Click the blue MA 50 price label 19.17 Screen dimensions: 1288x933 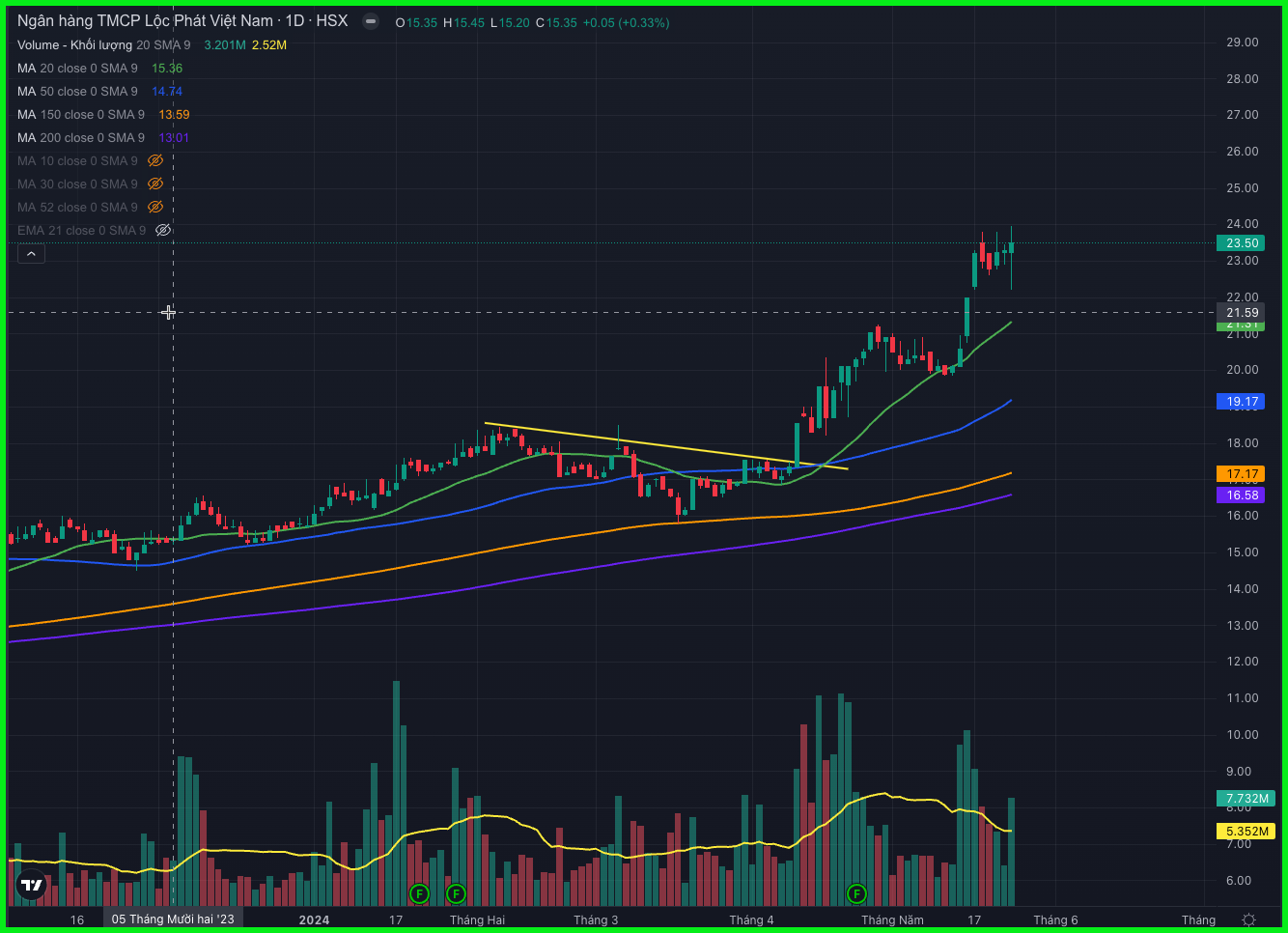point(1242,402)
